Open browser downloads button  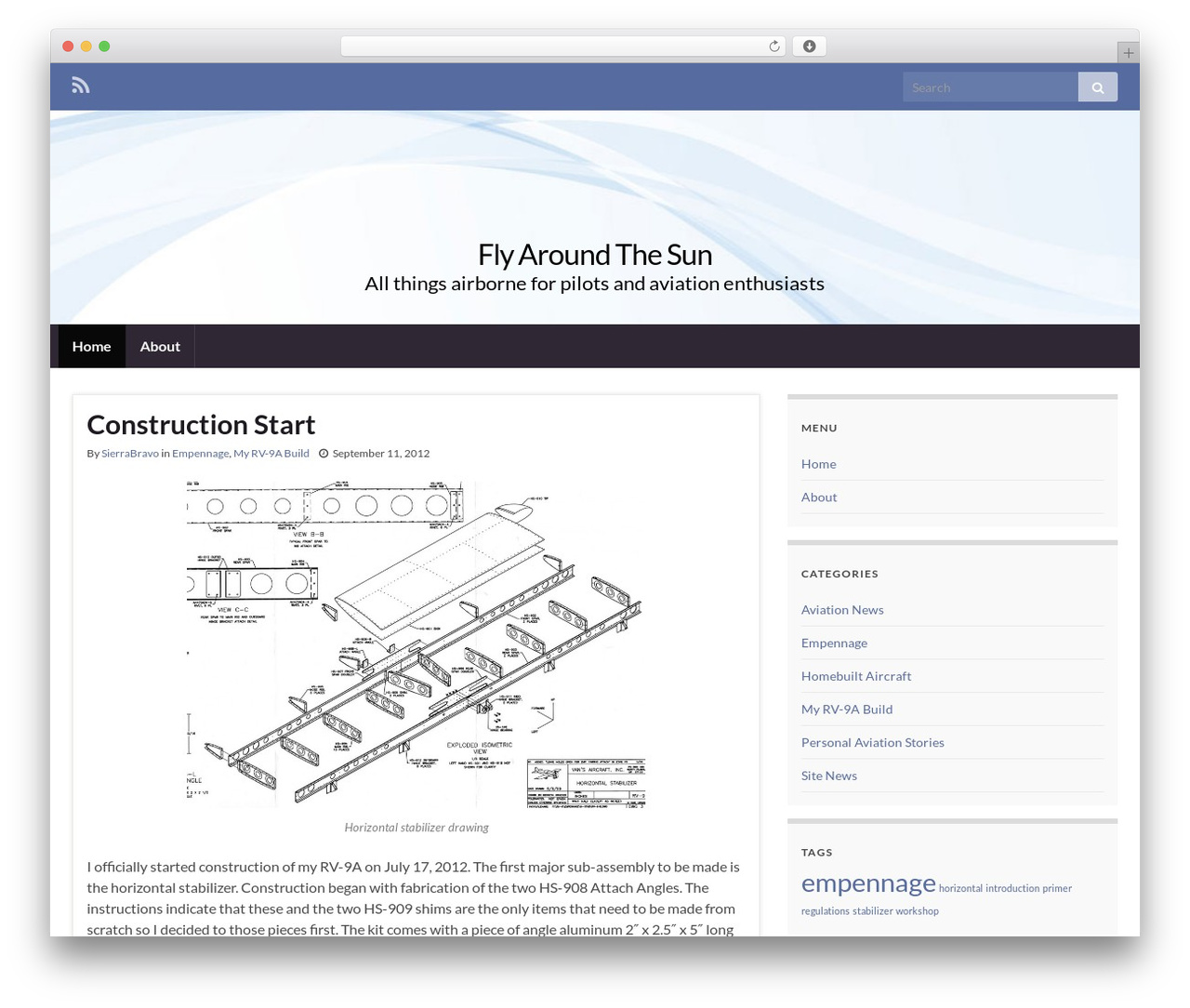pos(809,46)
